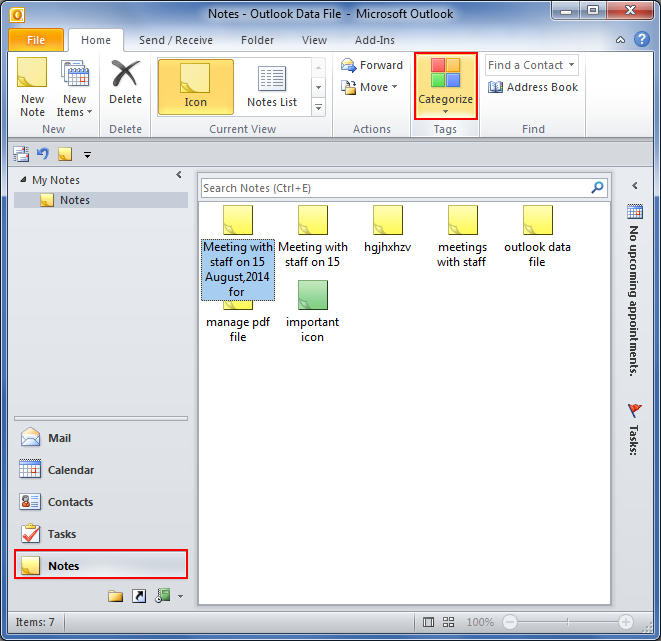Open the Folder tab
Viewport: 661px width, 641px height.
(257, 40)
